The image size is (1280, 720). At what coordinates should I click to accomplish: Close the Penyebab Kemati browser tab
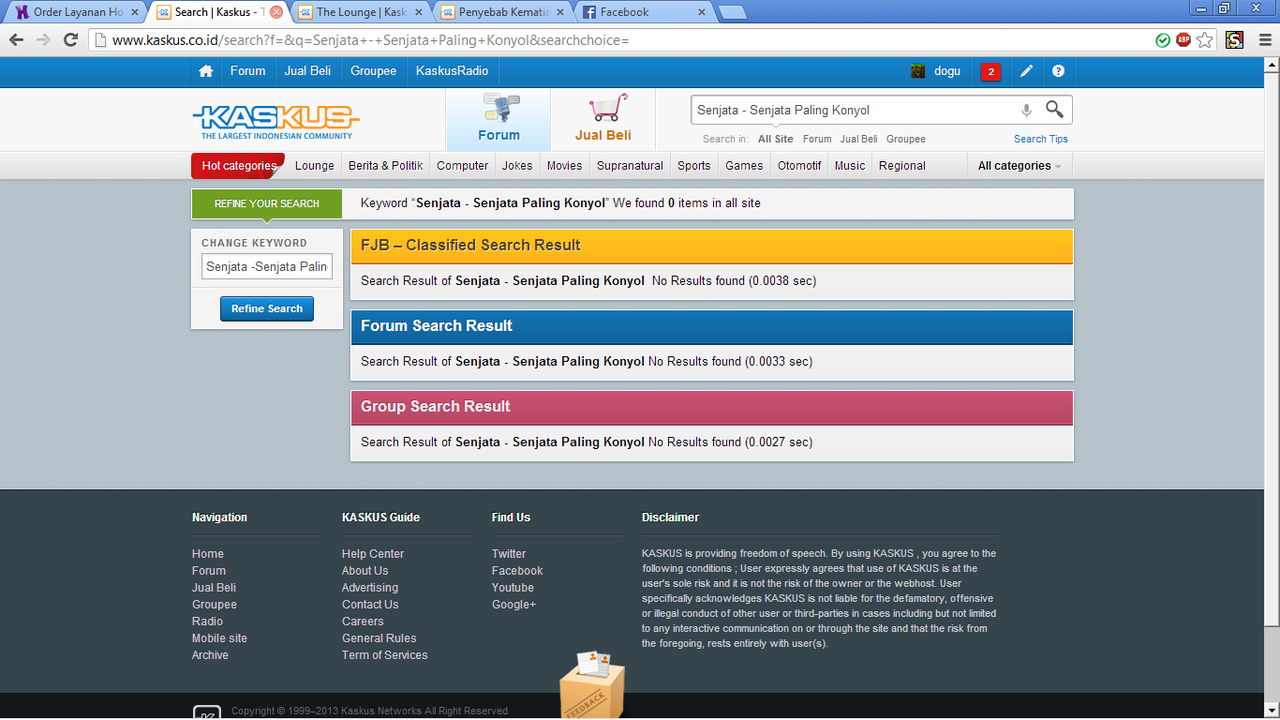pyautogui.click(x=560, y=12)
